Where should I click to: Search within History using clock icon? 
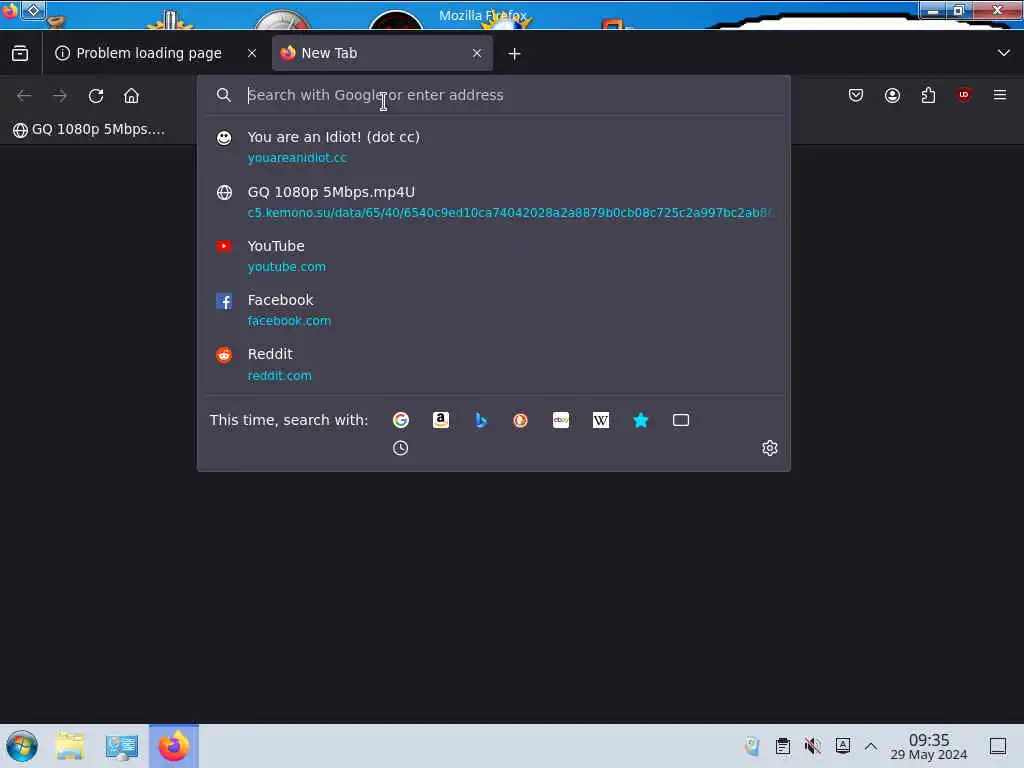click(x=400, y=448)
